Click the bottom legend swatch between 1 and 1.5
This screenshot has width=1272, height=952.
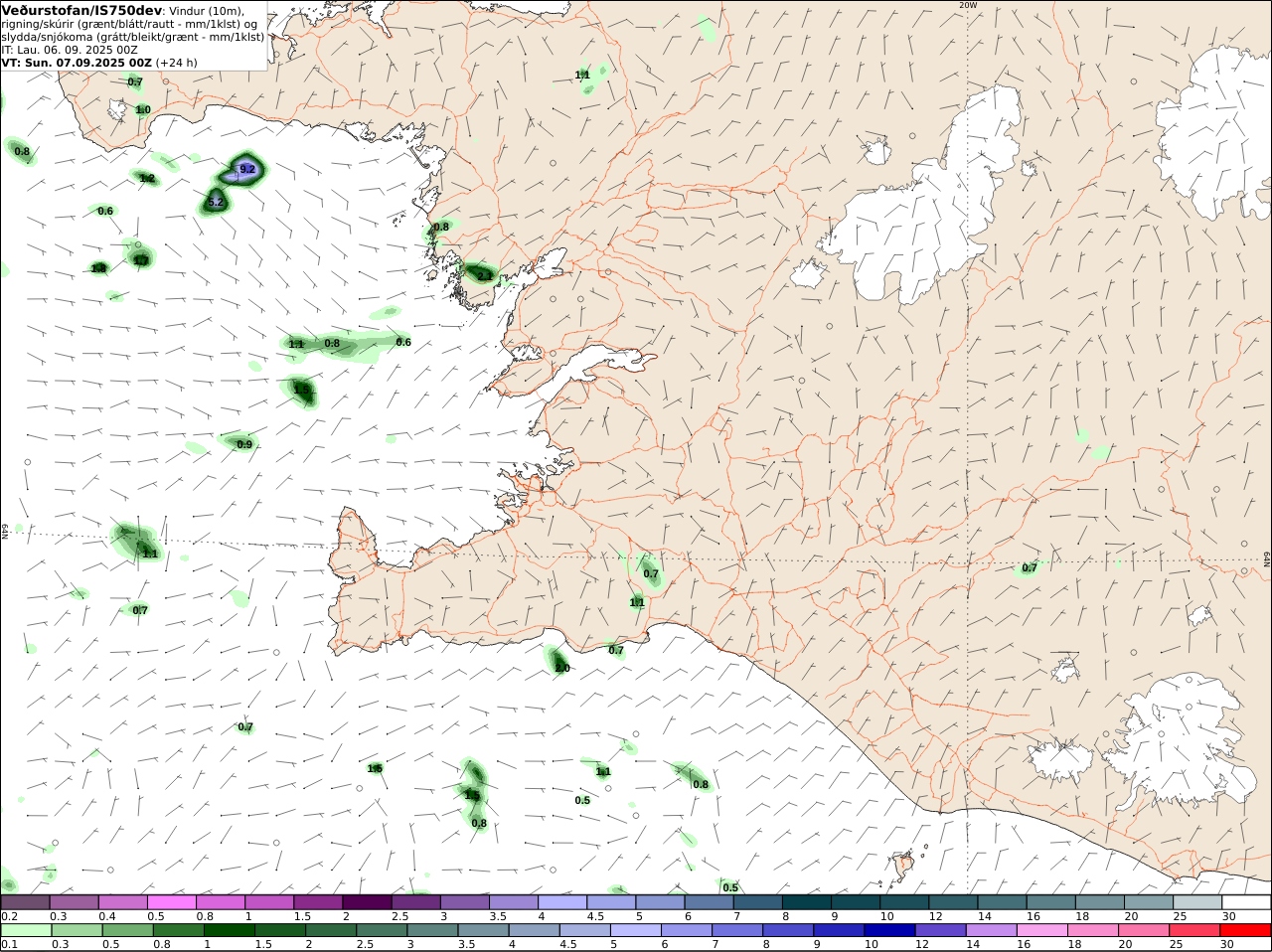230,930
